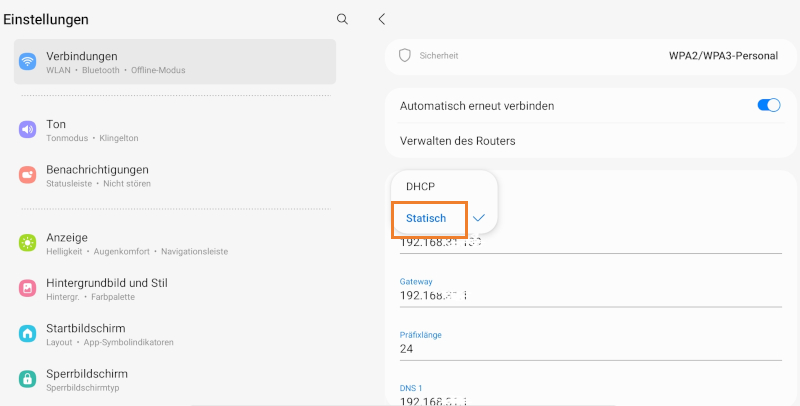
Task: Click the Sicherheit label
Action: pos(439,56)
